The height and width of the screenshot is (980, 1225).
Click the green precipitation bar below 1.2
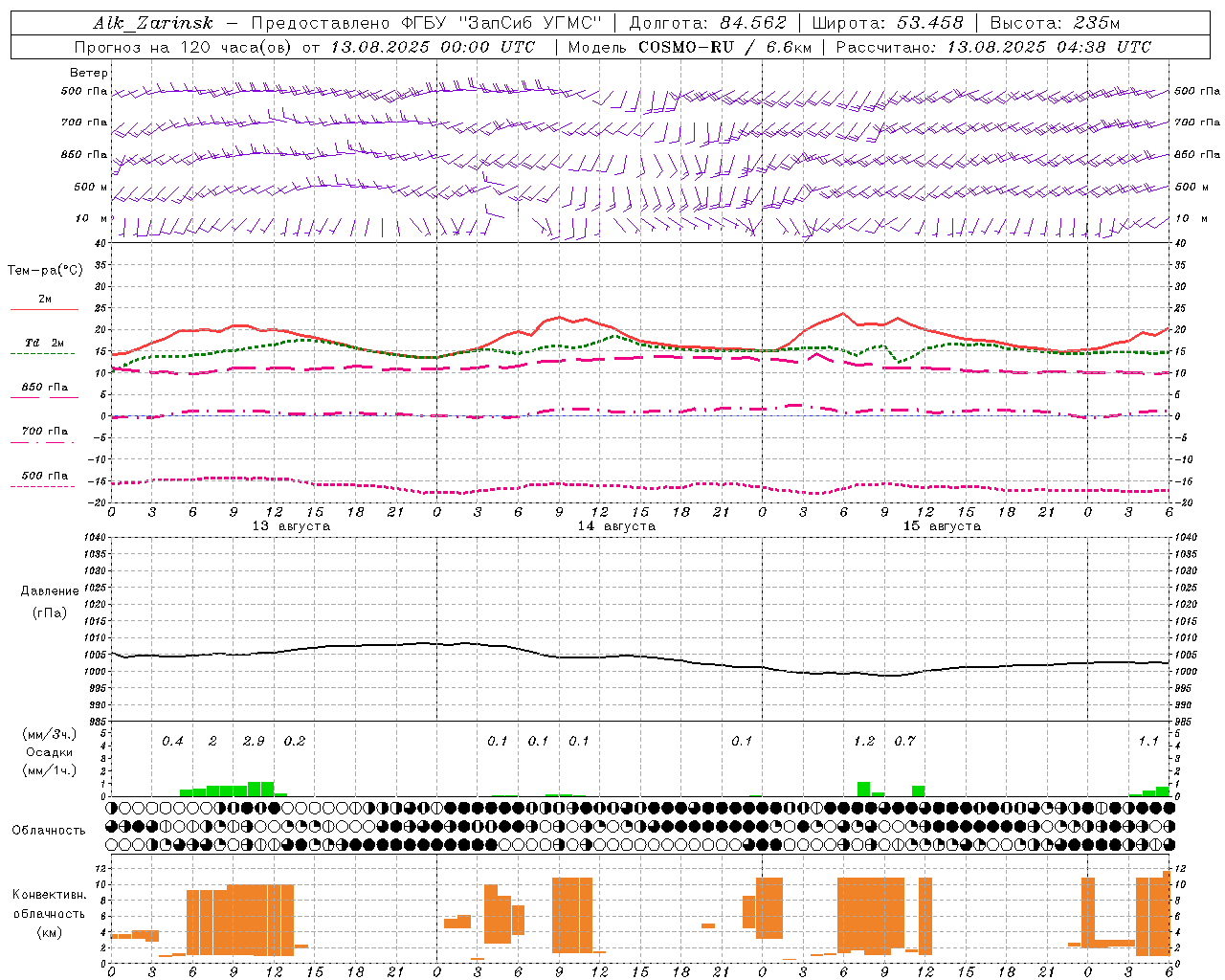(x=863, y=790)
